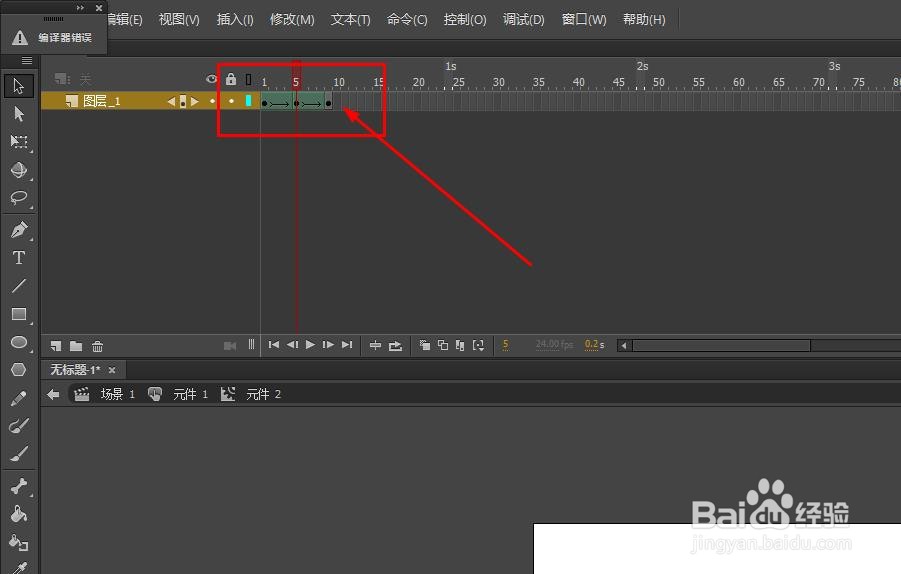Click the Onion Skin Outlines icon
This screenshot has height=574, width=901.
coord(443,345)
